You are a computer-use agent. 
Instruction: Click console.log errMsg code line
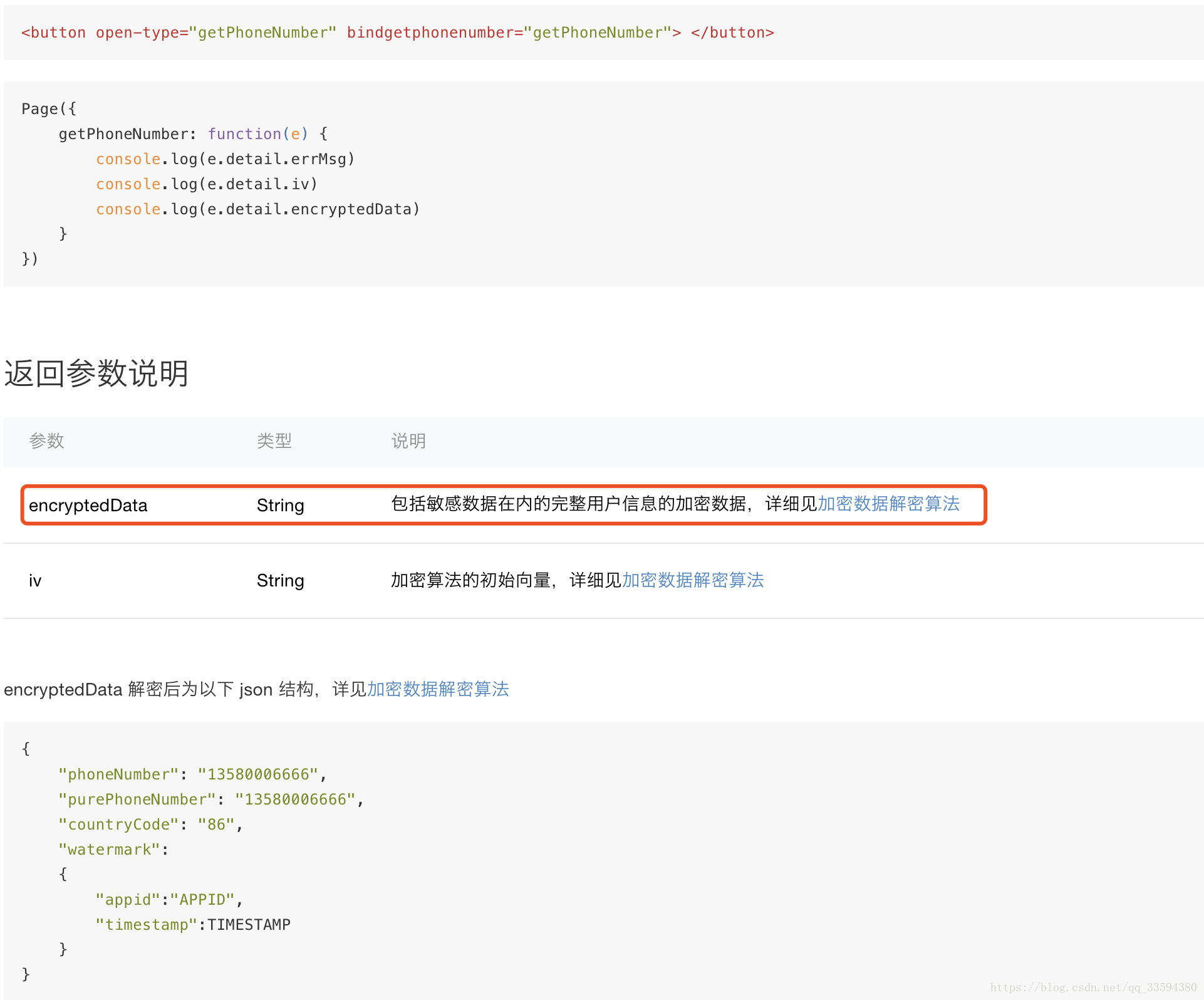(x=225, y=159)
